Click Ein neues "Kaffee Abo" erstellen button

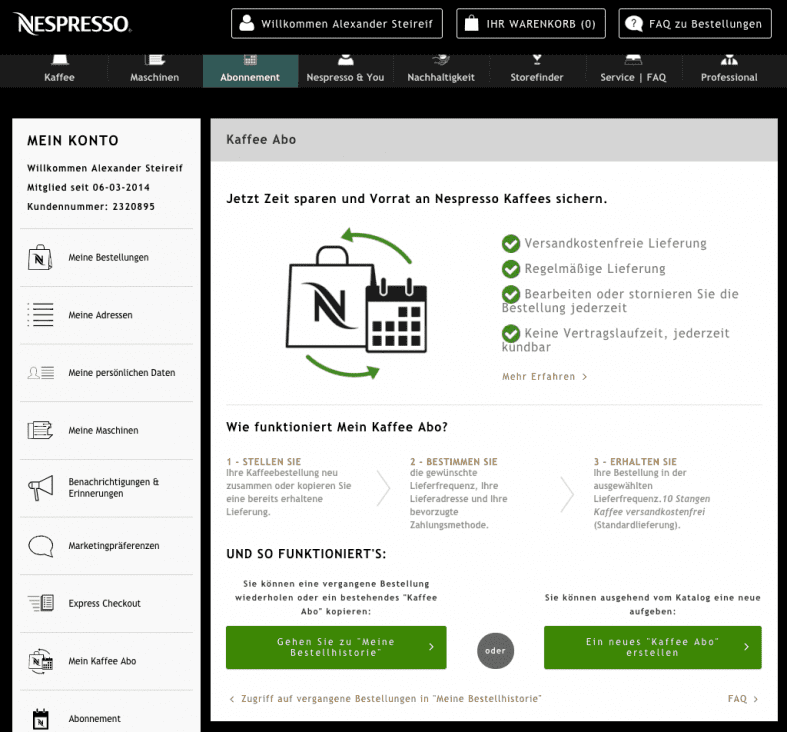pyautogui.click(x=652, y=647)
